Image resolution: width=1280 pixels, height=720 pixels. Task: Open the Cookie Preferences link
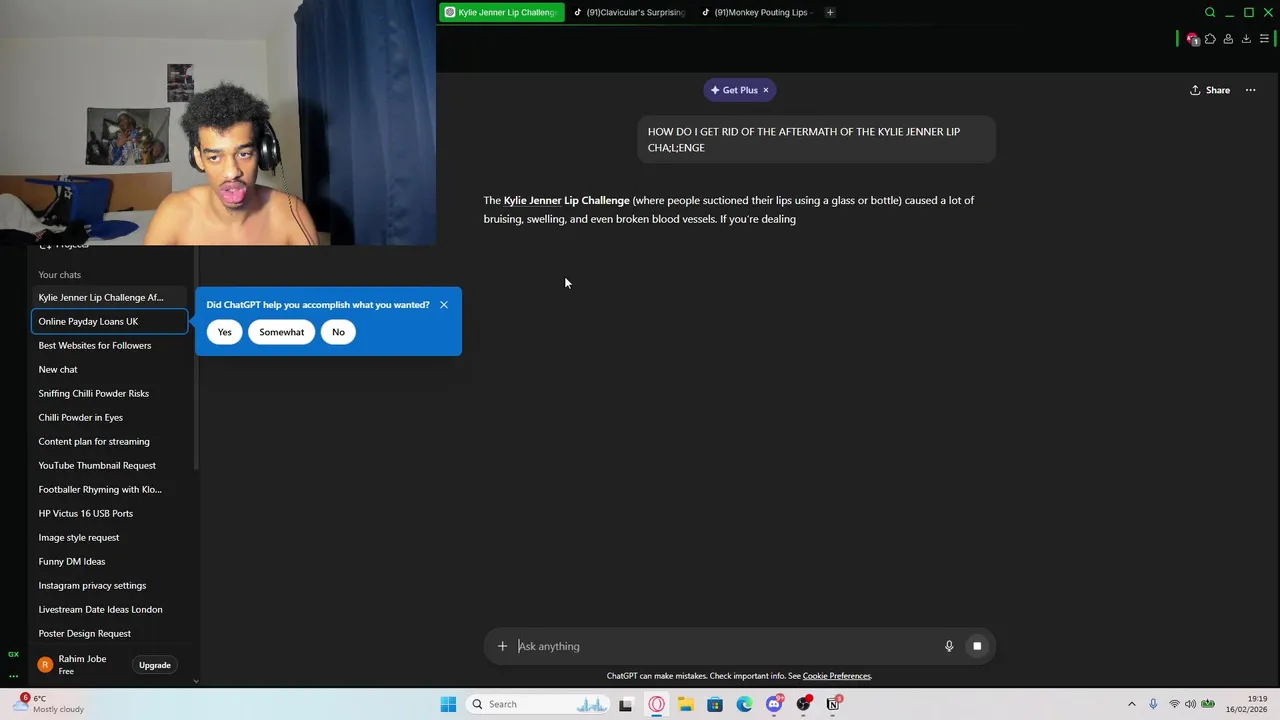point(836,676)
